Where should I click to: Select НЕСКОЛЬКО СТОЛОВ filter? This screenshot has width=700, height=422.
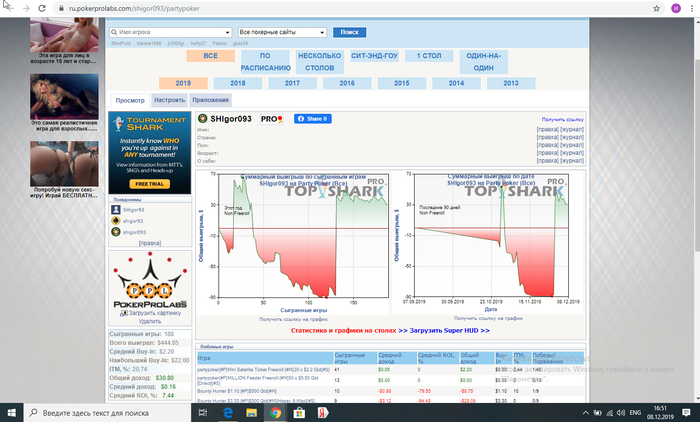click(x=320, y=62)
